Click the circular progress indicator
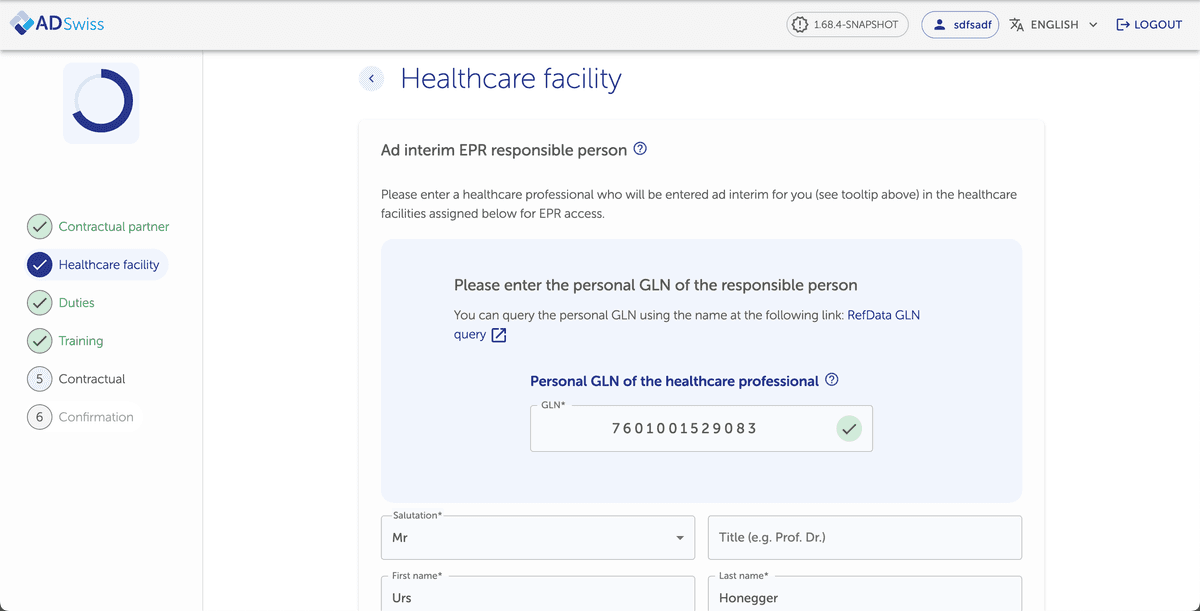Viewport: 1200px width, 611px height. click(101, 102)
